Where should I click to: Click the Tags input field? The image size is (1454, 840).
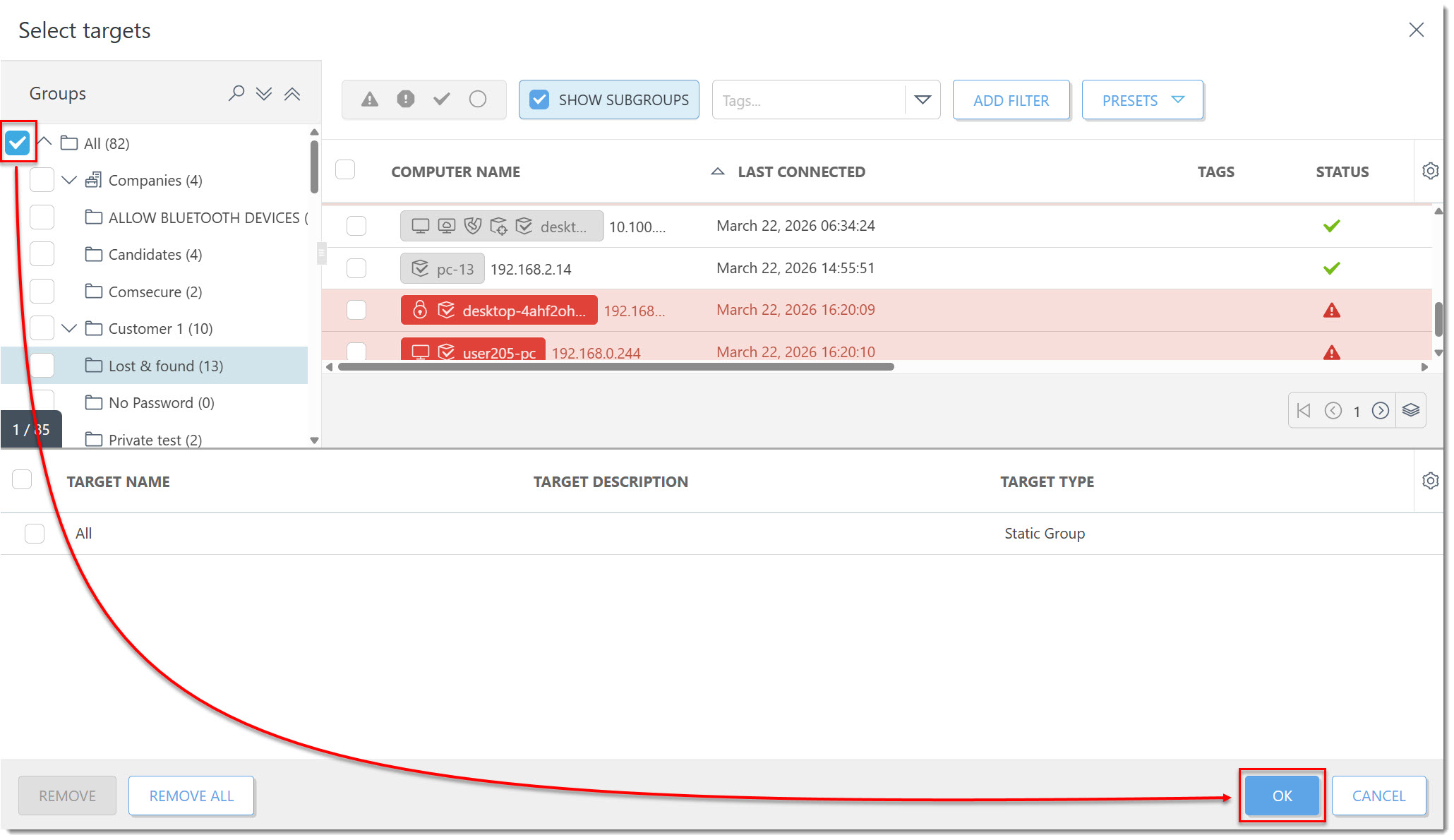coord(808,100)
